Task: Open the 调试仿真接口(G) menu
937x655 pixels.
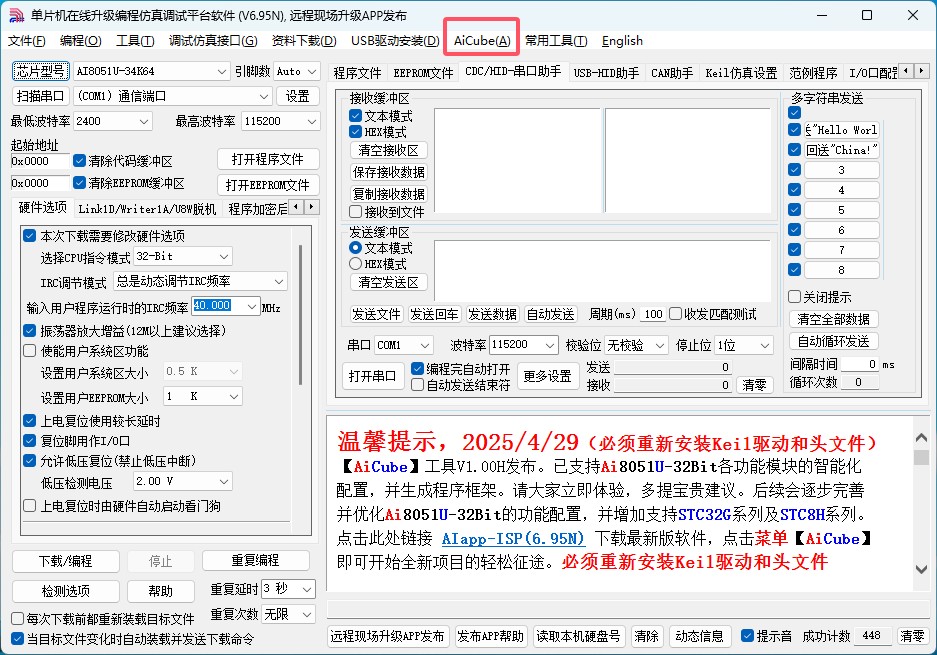Action: point(213,41)
